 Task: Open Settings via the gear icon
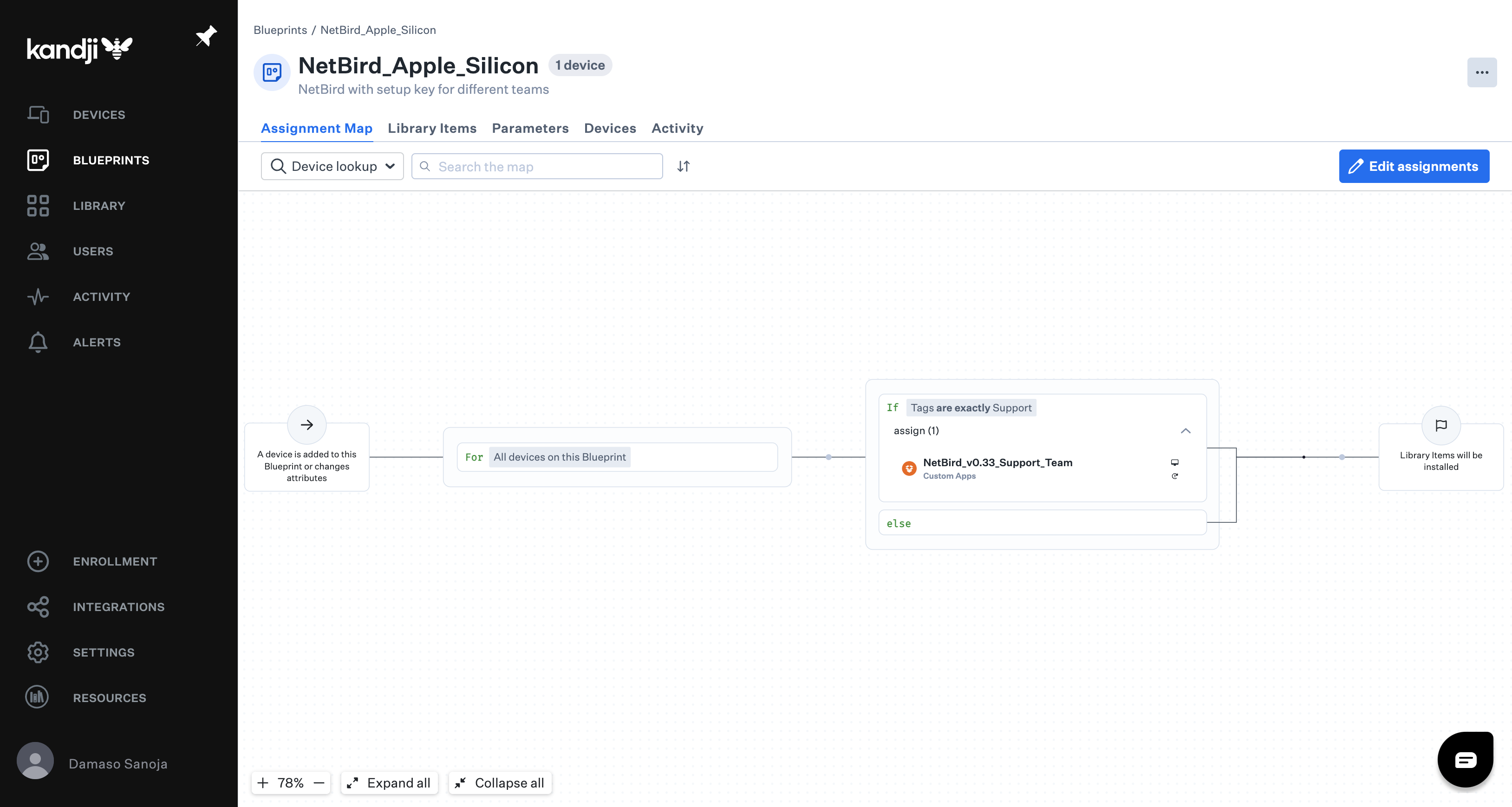pos(38,652)
